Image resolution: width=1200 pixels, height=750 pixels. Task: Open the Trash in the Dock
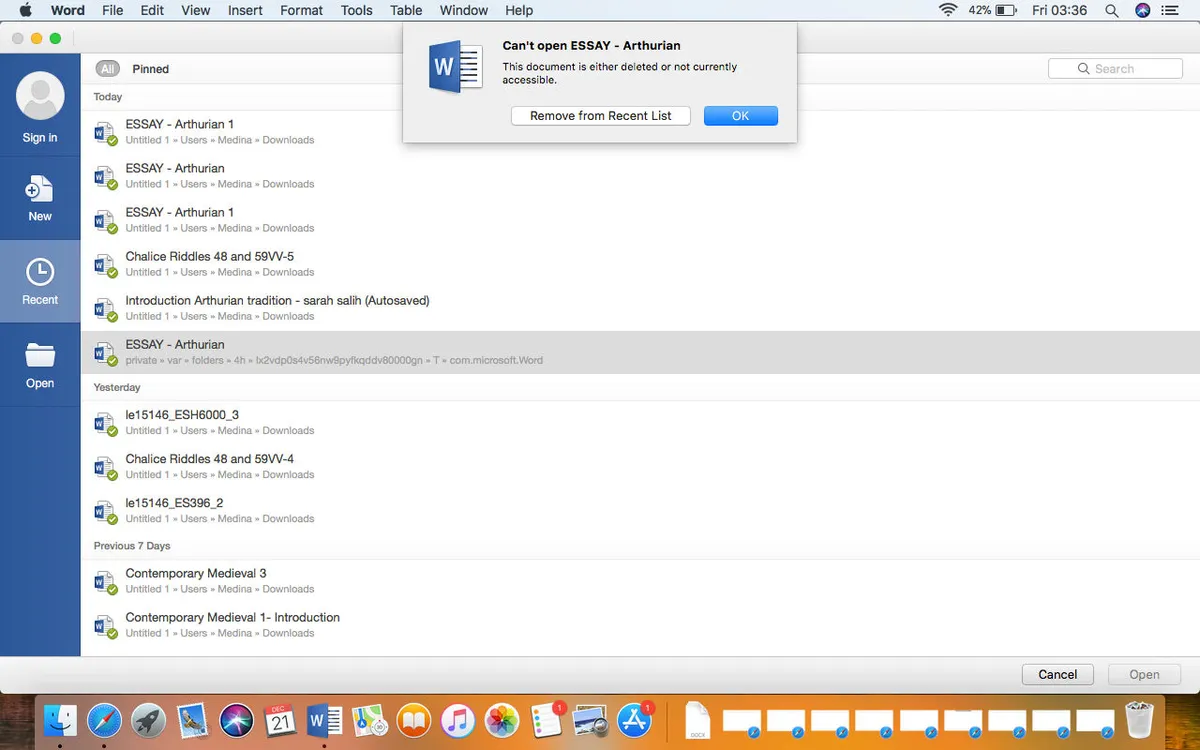pyautogui.click(x=1139, y=720)
